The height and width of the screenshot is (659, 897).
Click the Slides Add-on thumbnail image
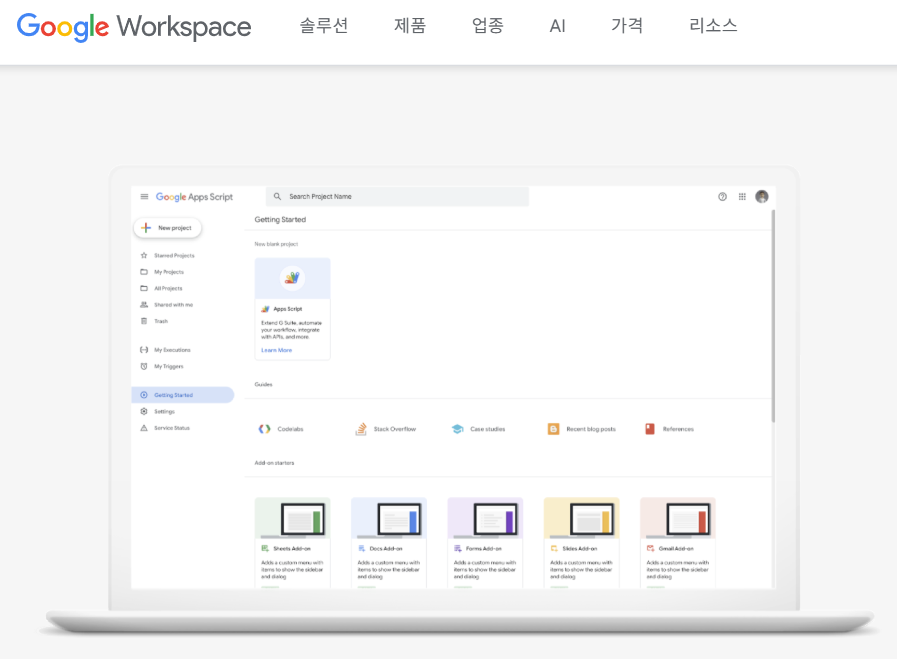coord(581,518)
